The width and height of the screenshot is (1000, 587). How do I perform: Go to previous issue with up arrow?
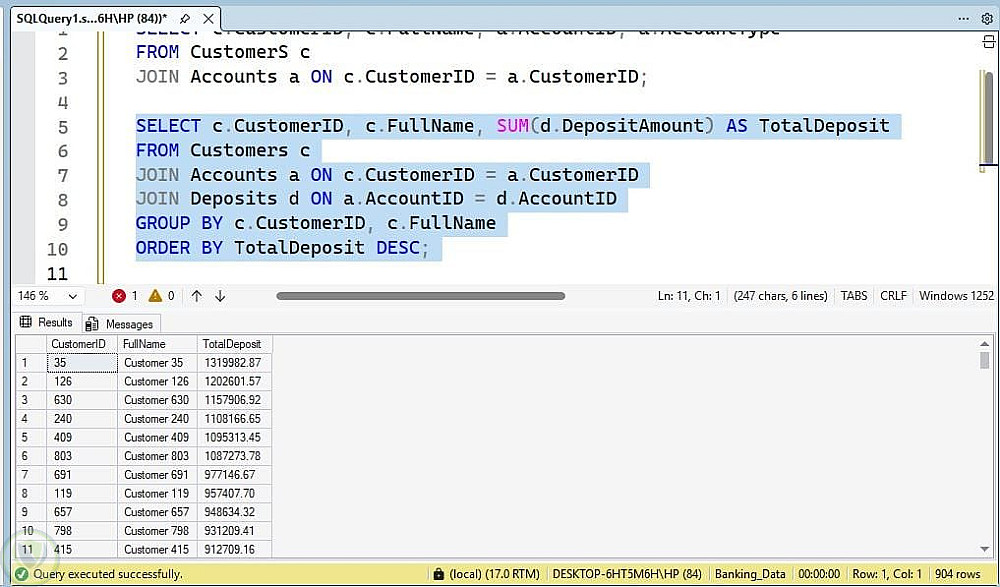coord(196,296)
